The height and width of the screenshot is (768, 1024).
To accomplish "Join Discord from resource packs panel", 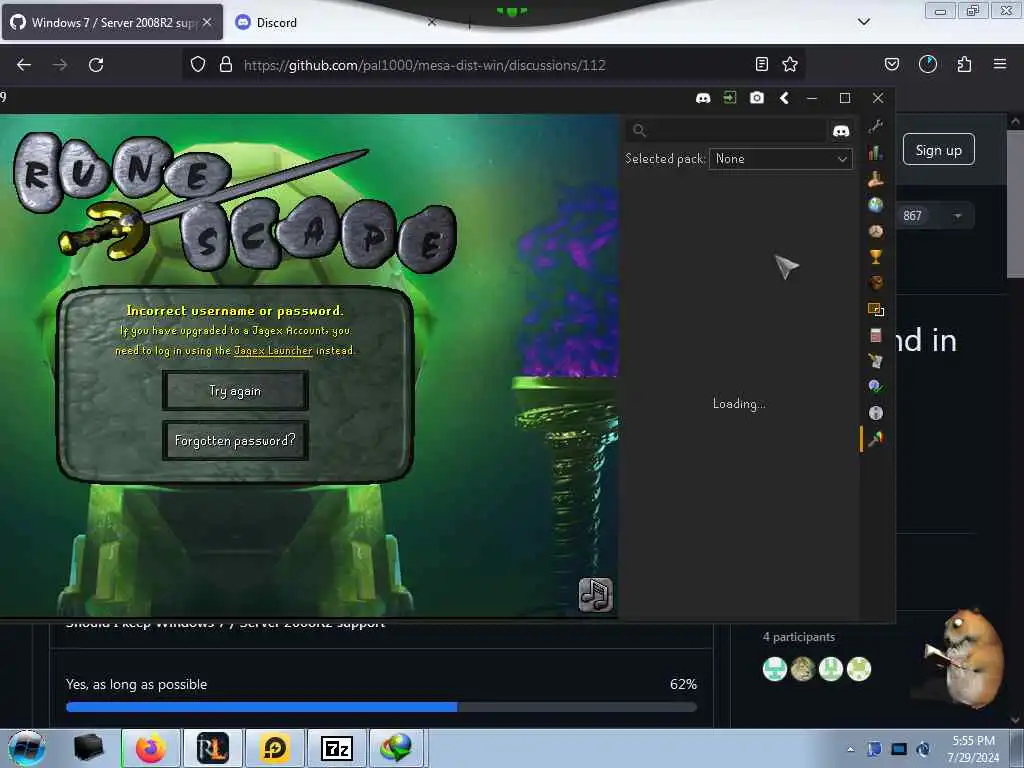I will pyautogui.click(x=841, y=131).
